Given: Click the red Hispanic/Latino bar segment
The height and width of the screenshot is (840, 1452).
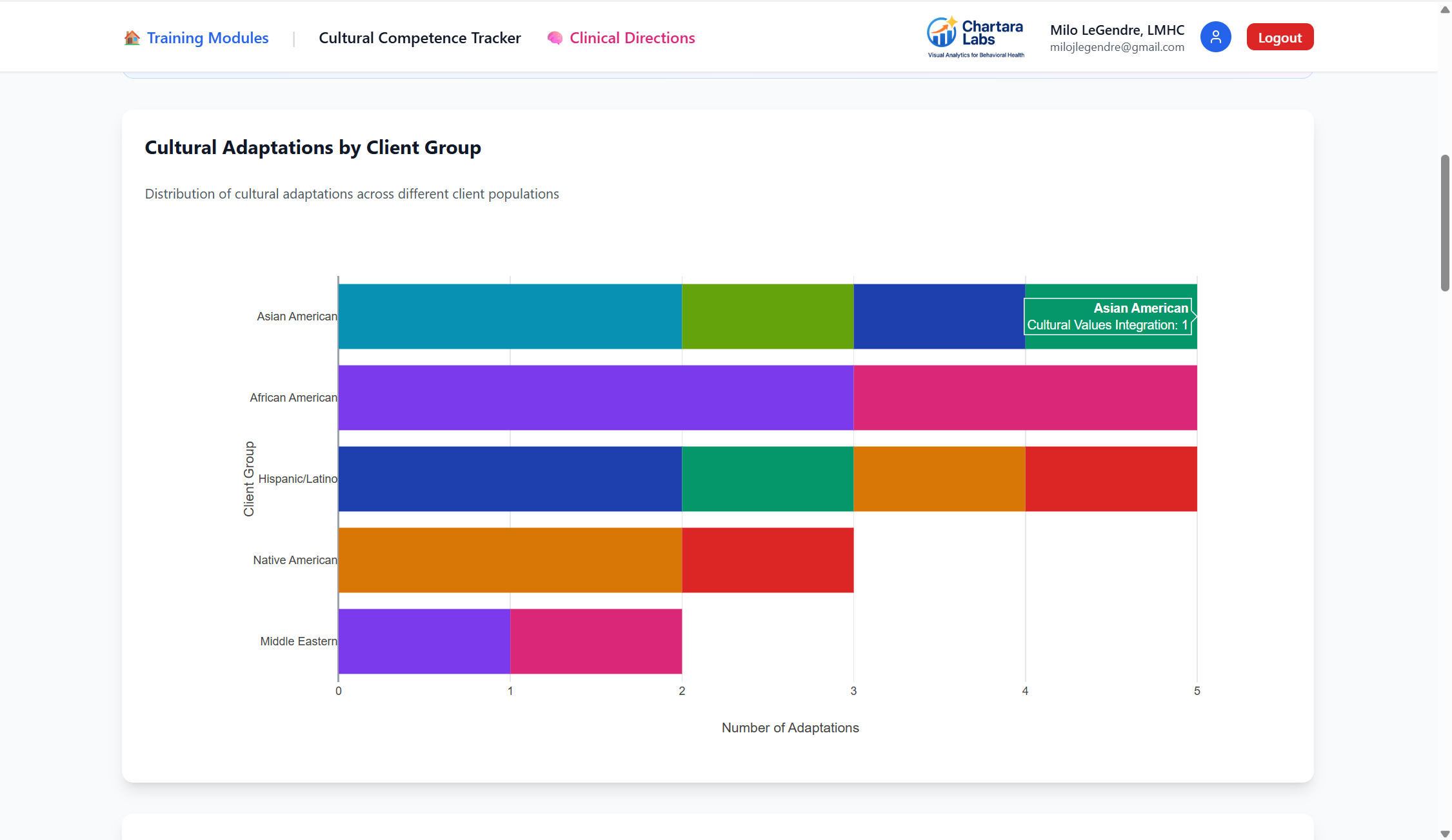Looking at the screenshot, I should pos(1110,479).
